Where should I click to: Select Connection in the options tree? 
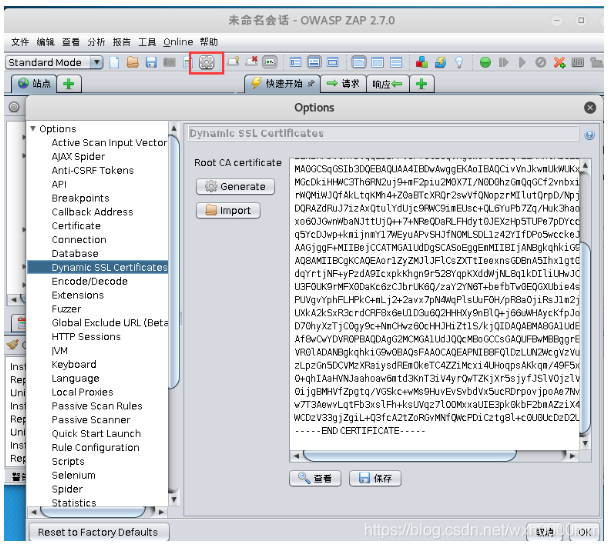coord(79,240)
